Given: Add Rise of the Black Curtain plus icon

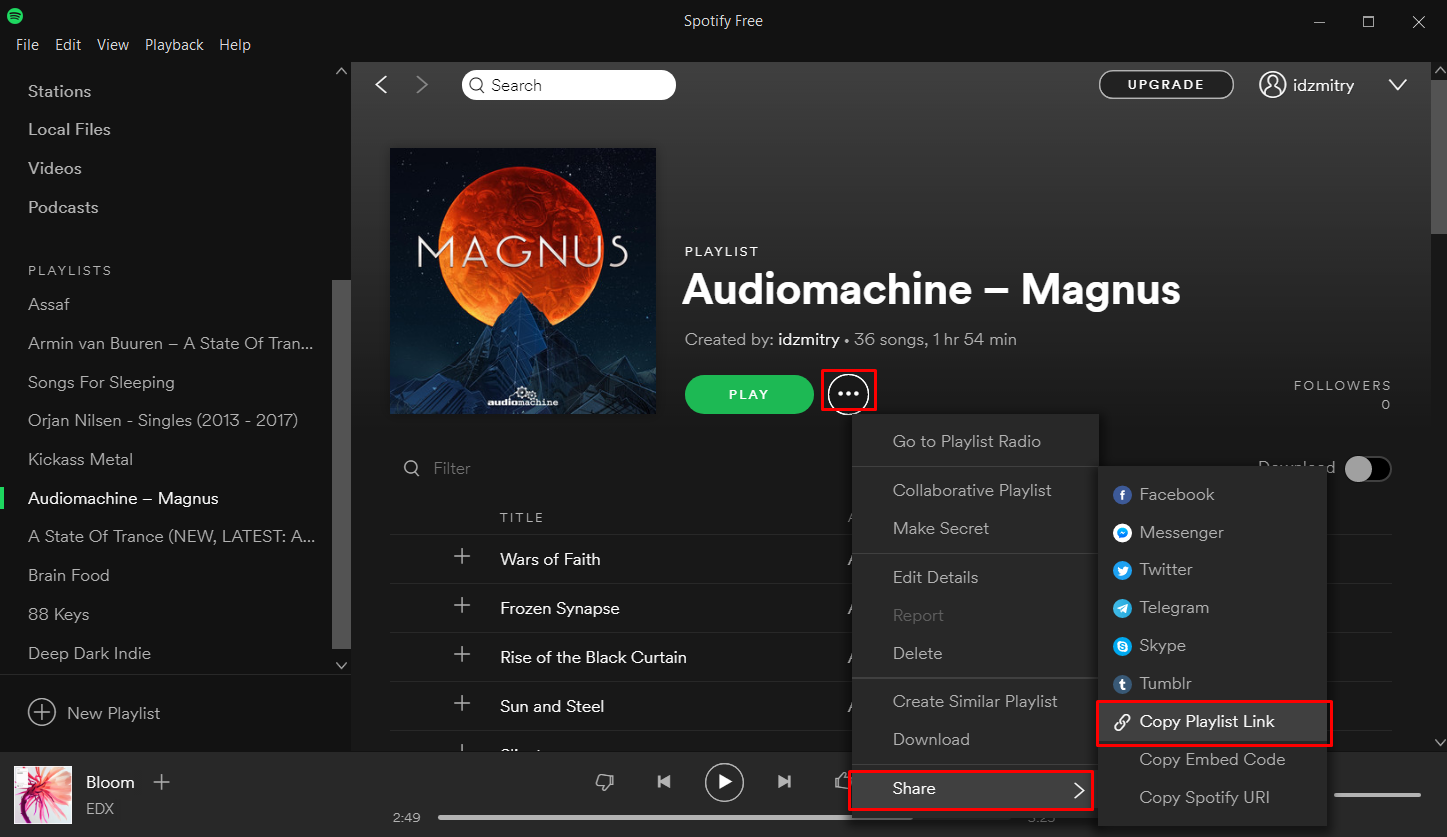Looking at the screenshot, I should click(x=462, y=655).
